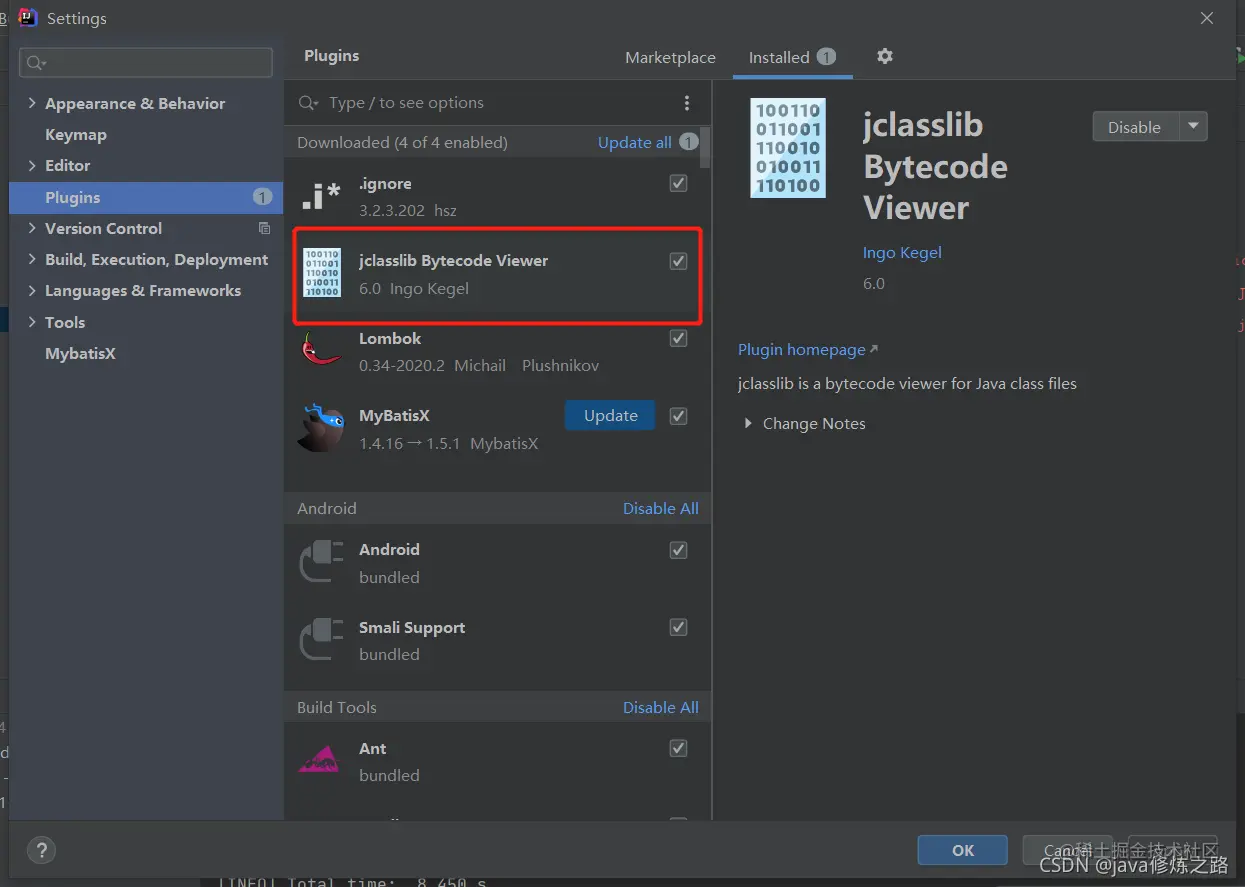Uncheck the jclasslib Bytecode Viewer checkbox

click(678, 261)
